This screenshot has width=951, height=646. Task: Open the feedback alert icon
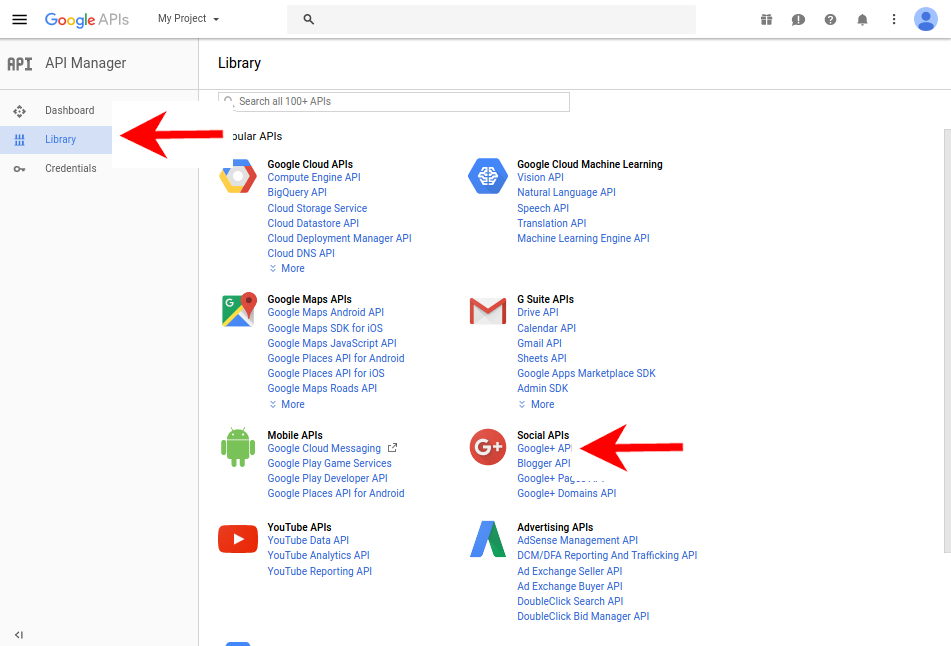coord(798,19)
